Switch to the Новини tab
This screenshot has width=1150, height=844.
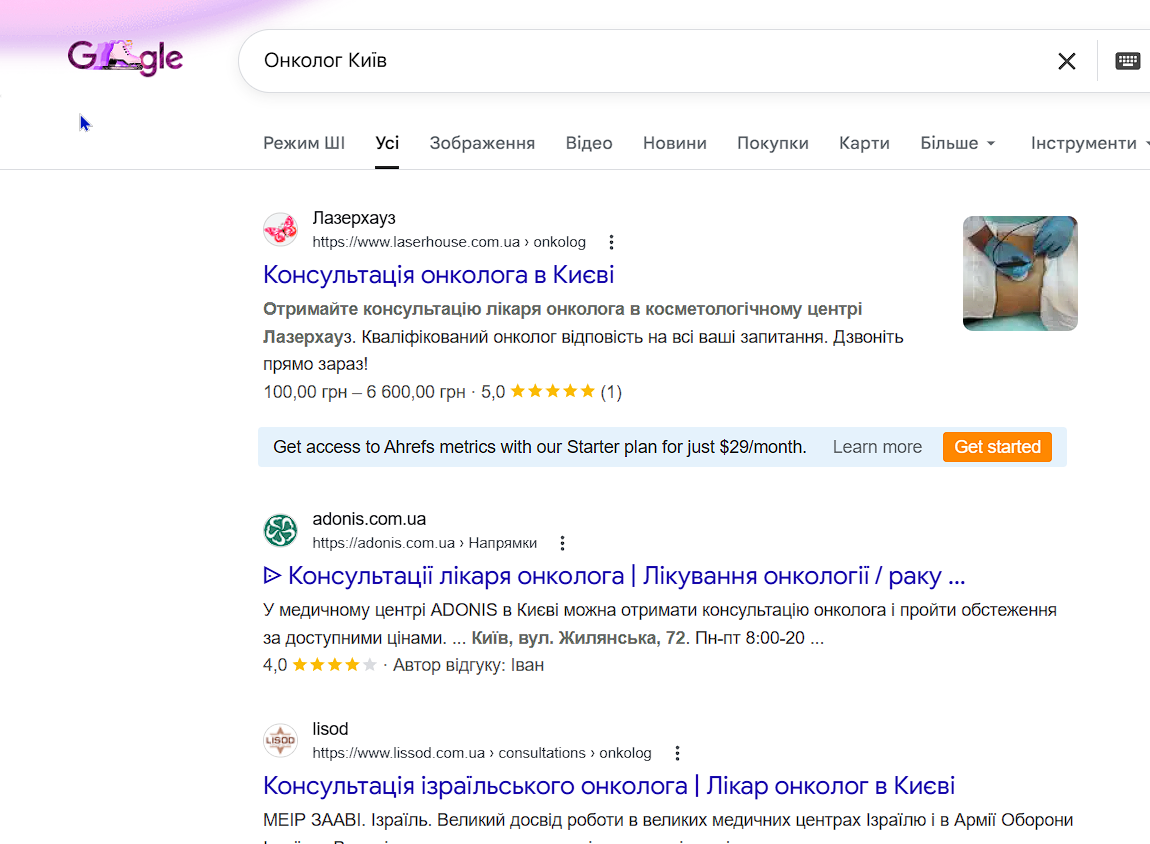[x=674, y=143]
